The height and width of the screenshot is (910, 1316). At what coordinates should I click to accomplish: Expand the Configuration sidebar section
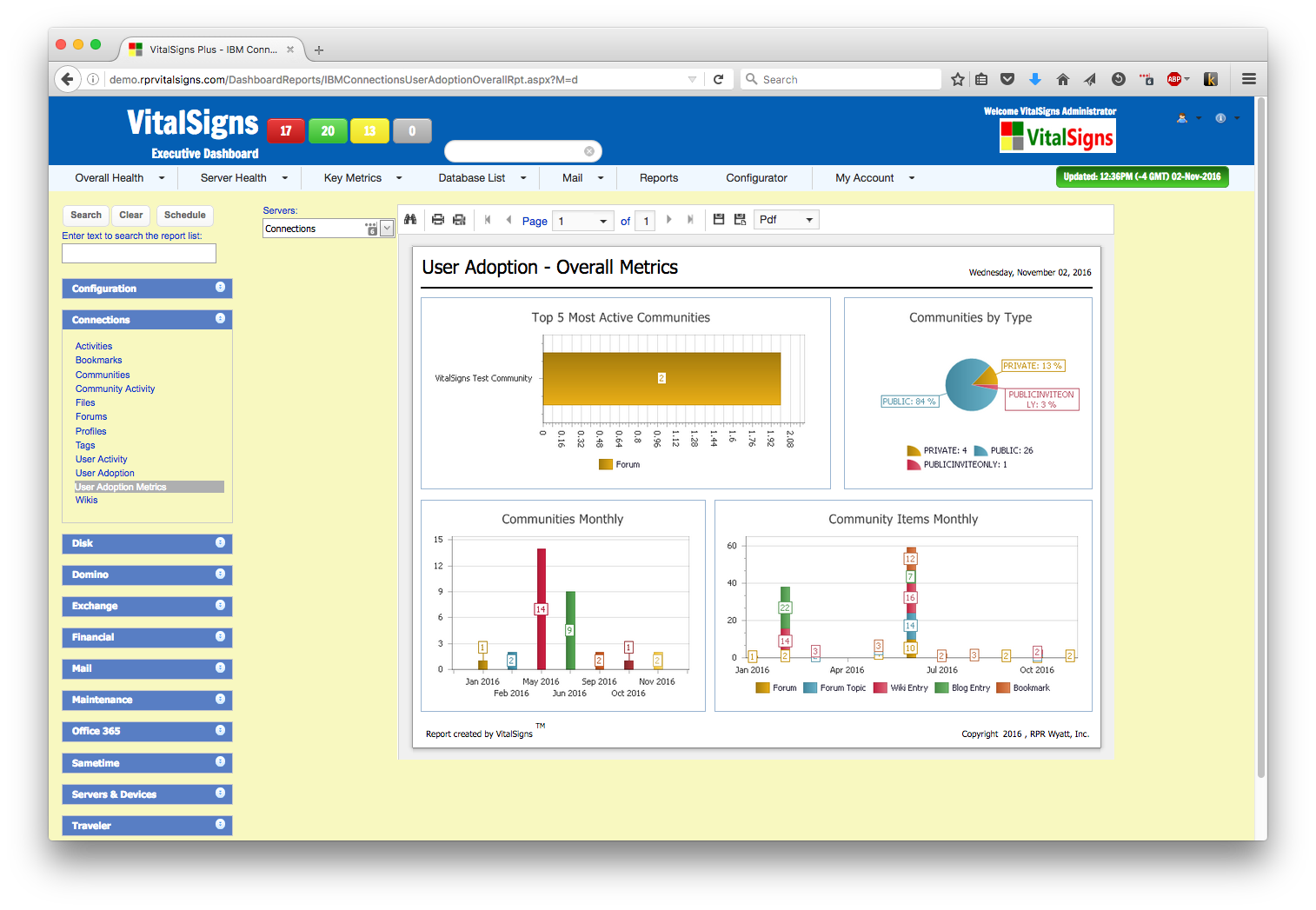coord(220,288)
